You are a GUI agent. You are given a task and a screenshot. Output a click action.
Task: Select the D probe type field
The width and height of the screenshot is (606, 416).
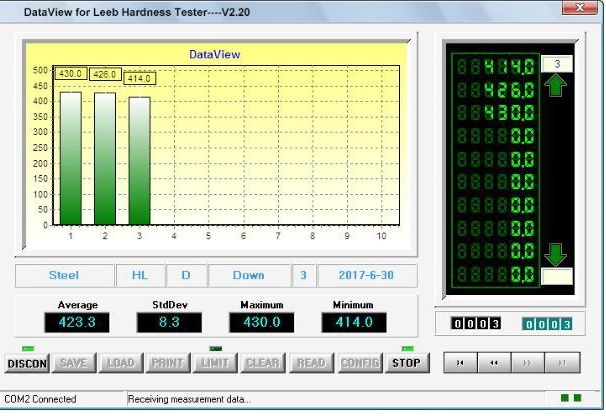click(185, 275)
